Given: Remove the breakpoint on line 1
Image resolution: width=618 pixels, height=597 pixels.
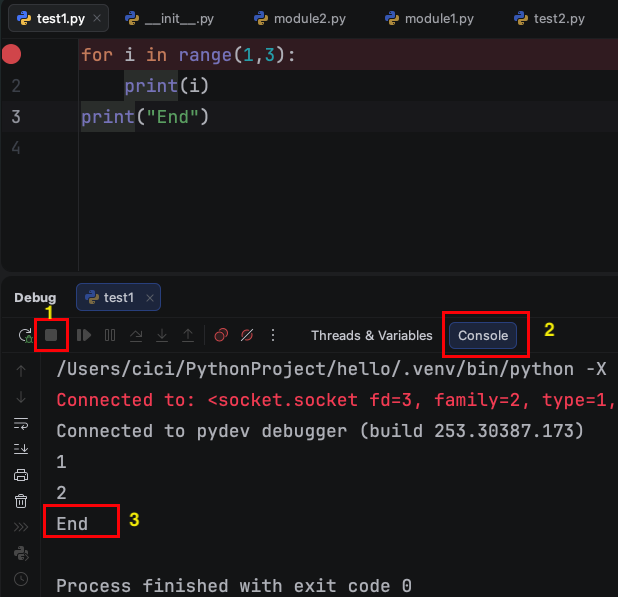Looking at the screenshot, I should pyautogui.click(x=12, y=55).
